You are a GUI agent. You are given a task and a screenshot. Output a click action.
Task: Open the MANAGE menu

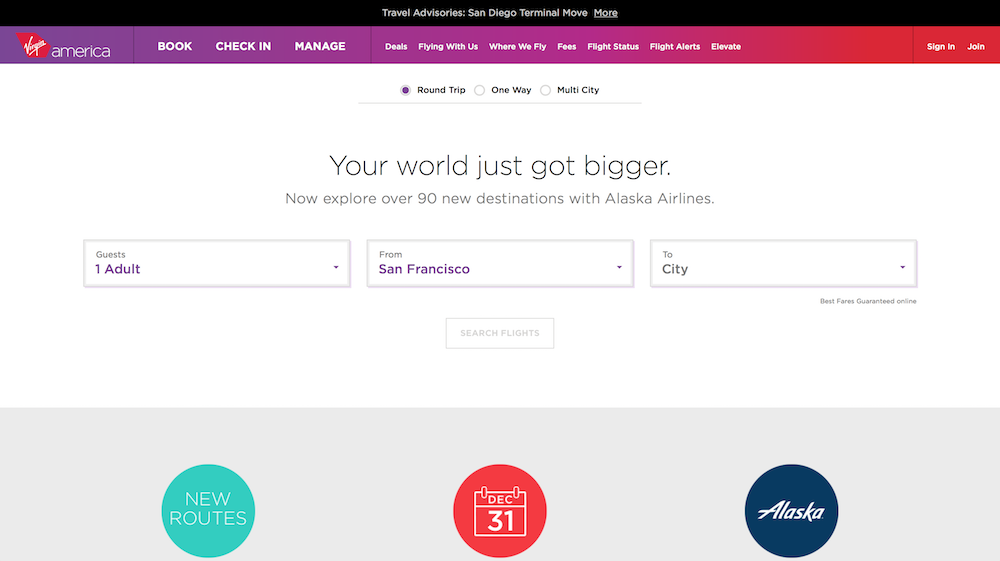click(320, 46)
